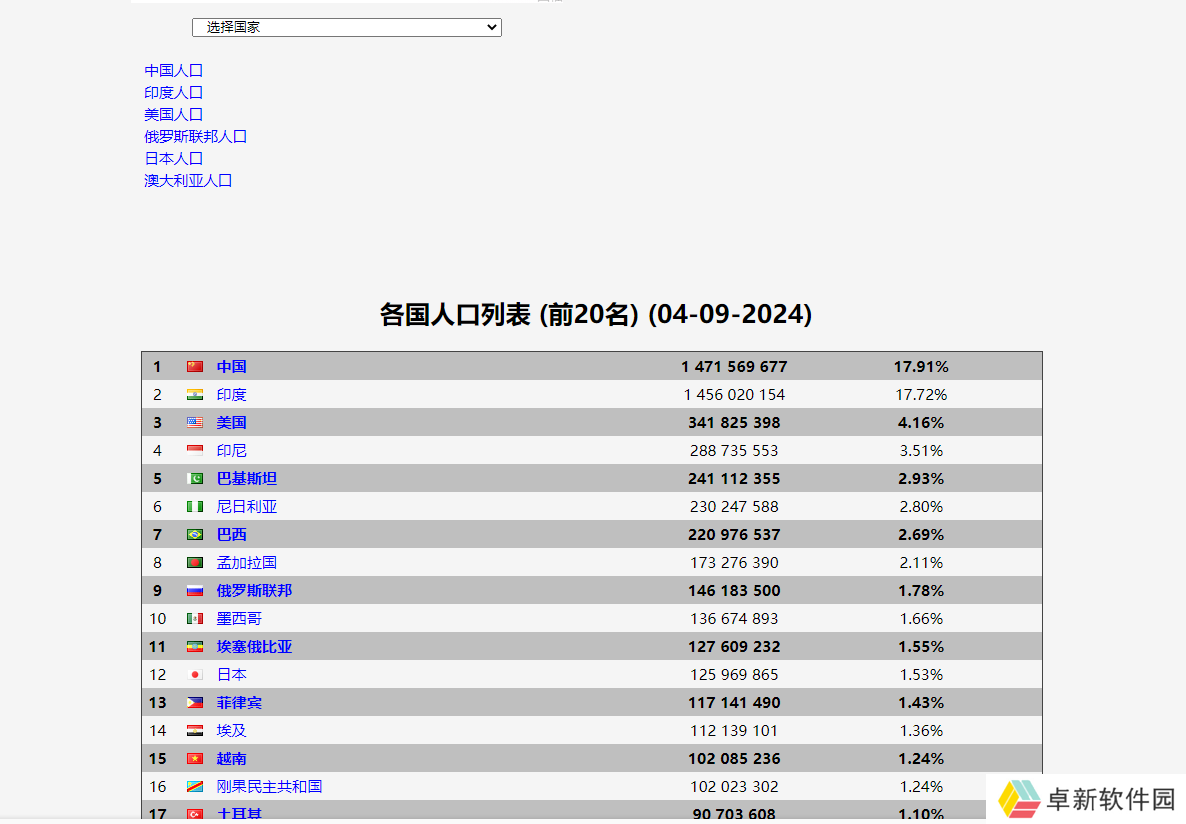Open the 中国人口 link at top

click(x=174, y=71)
